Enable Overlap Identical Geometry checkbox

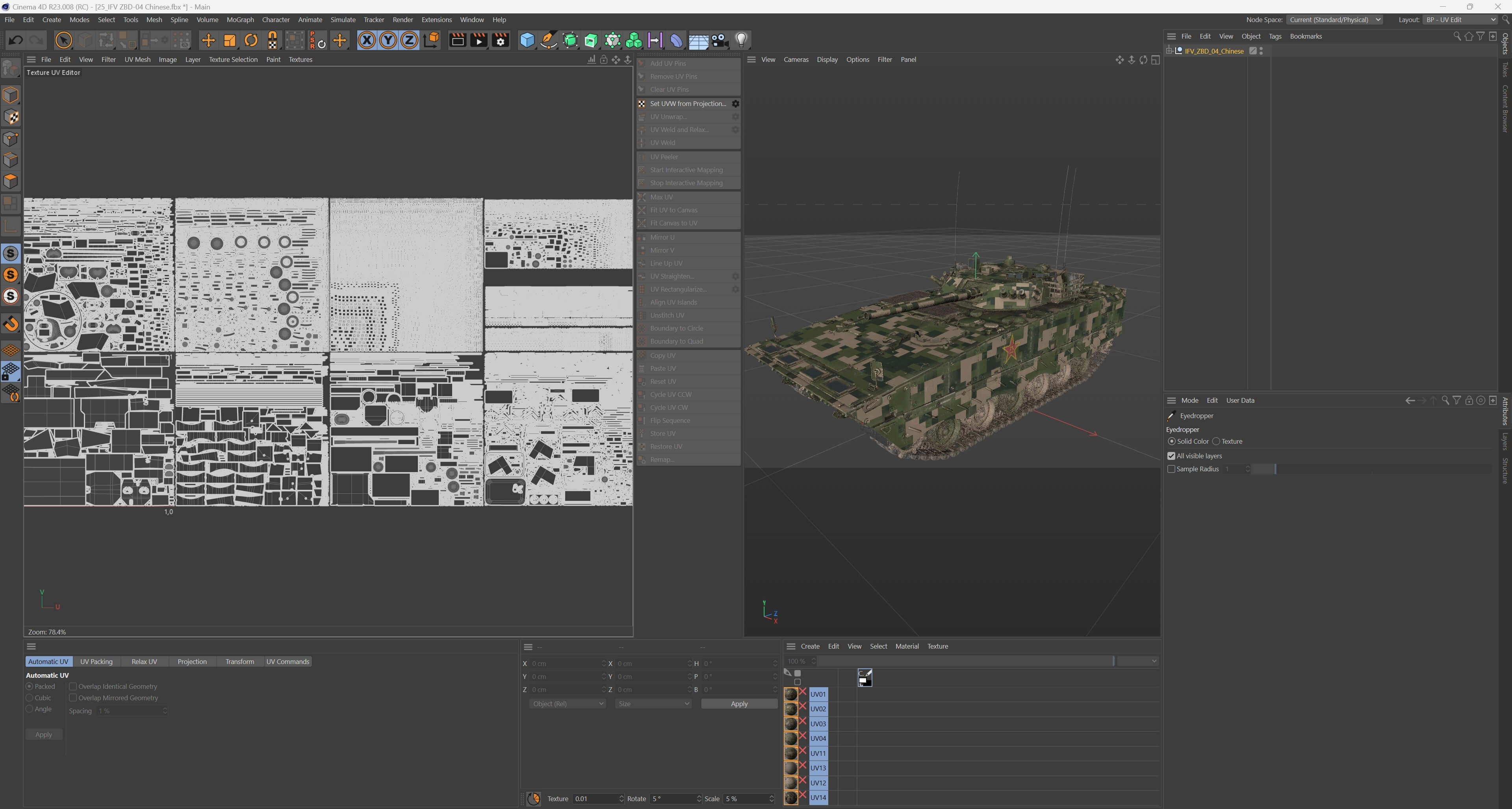73,686
